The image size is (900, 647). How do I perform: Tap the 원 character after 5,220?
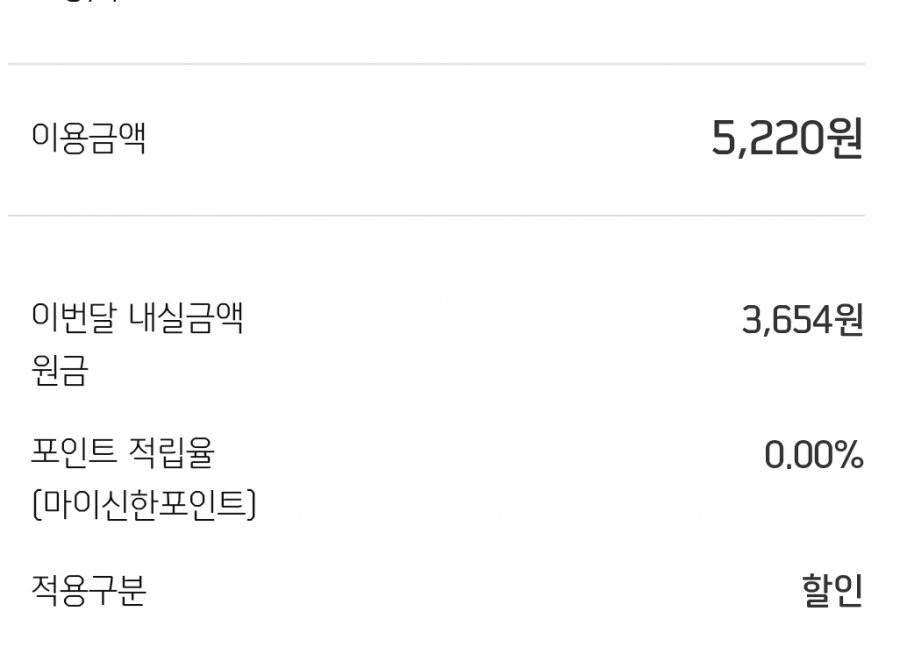click(843, 138)
